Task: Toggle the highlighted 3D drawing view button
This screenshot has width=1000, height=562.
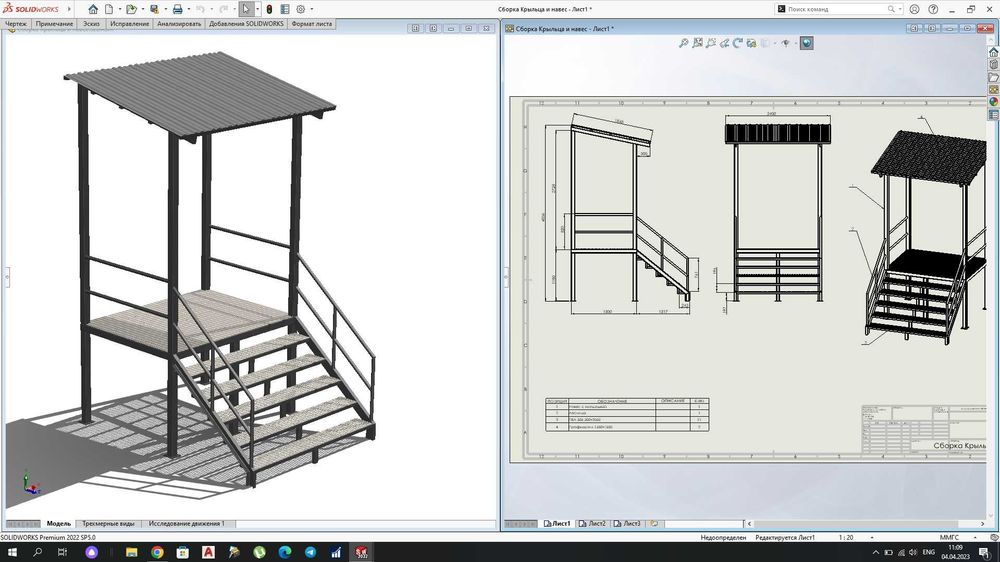Action: pos(806,43)
